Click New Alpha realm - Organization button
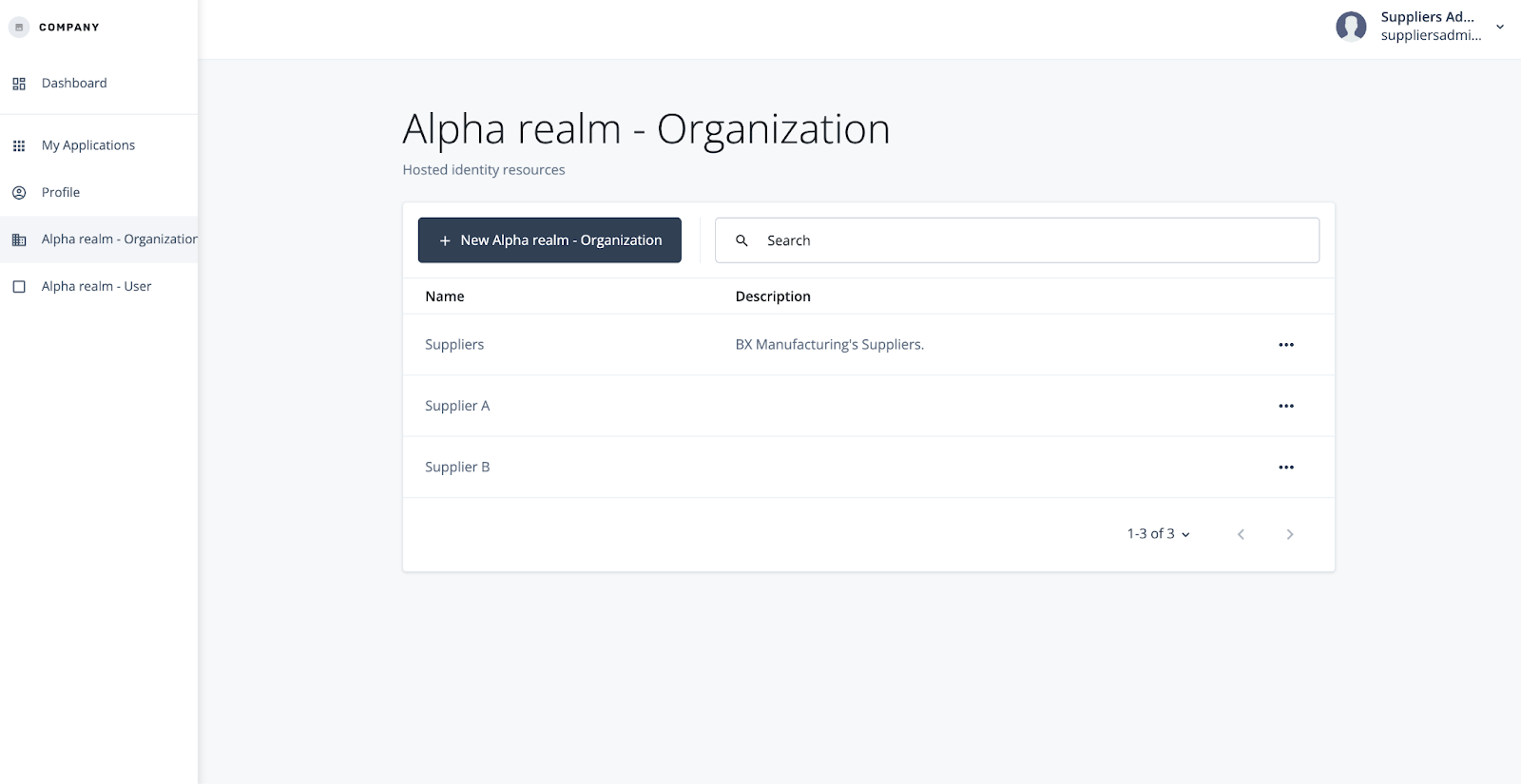Image resolution: width=1521 pixels, height=784 pixels. (549, 240)
